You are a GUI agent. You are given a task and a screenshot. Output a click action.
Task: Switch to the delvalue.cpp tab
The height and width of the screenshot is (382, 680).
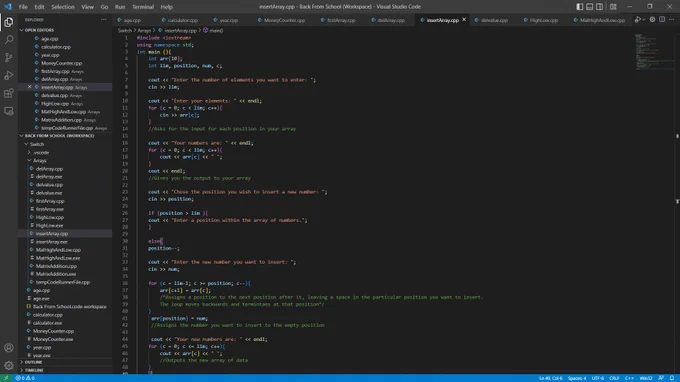pyautogui.click(x=494, y=20)
